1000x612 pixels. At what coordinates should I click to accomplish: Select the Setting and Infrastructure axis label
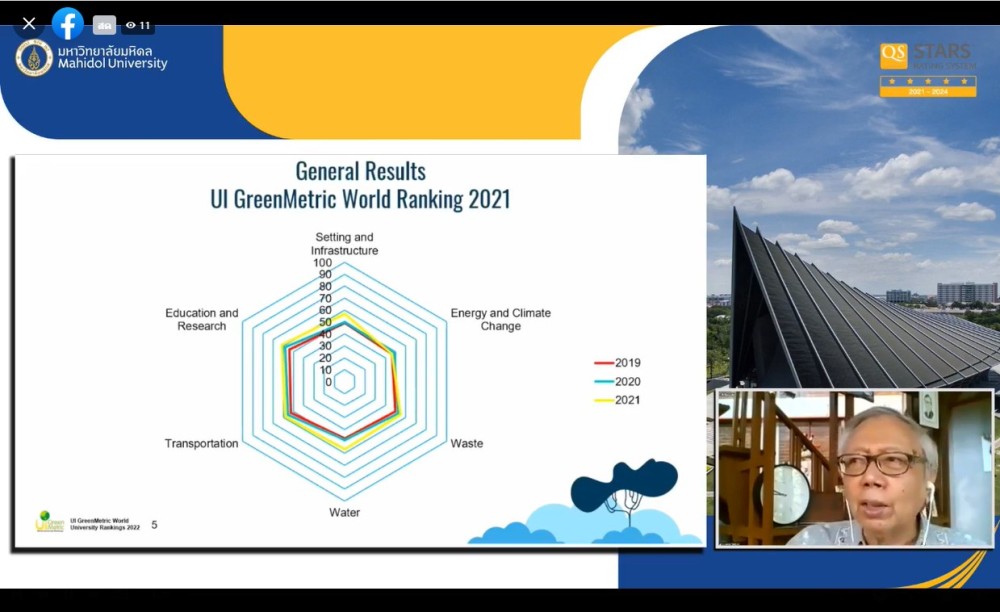344,244
